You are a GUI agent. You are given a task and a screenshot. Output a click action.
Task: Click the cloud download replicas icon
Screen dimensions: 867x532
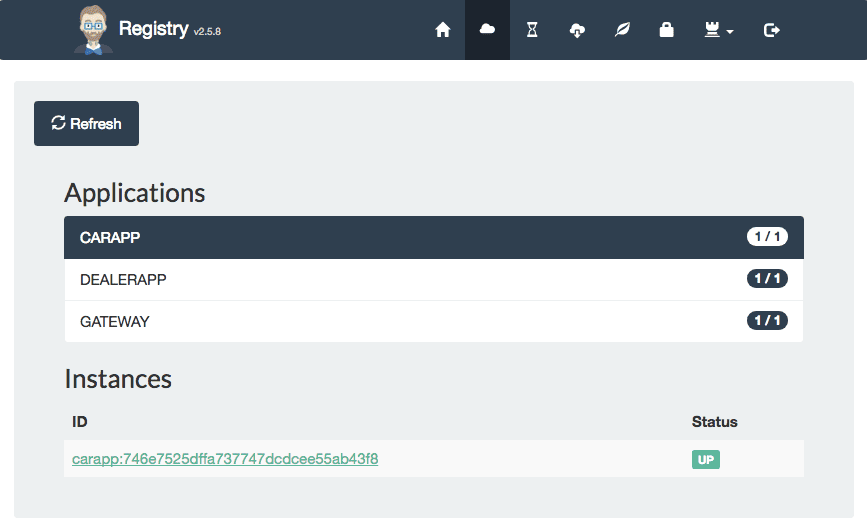tap(577, 30)
